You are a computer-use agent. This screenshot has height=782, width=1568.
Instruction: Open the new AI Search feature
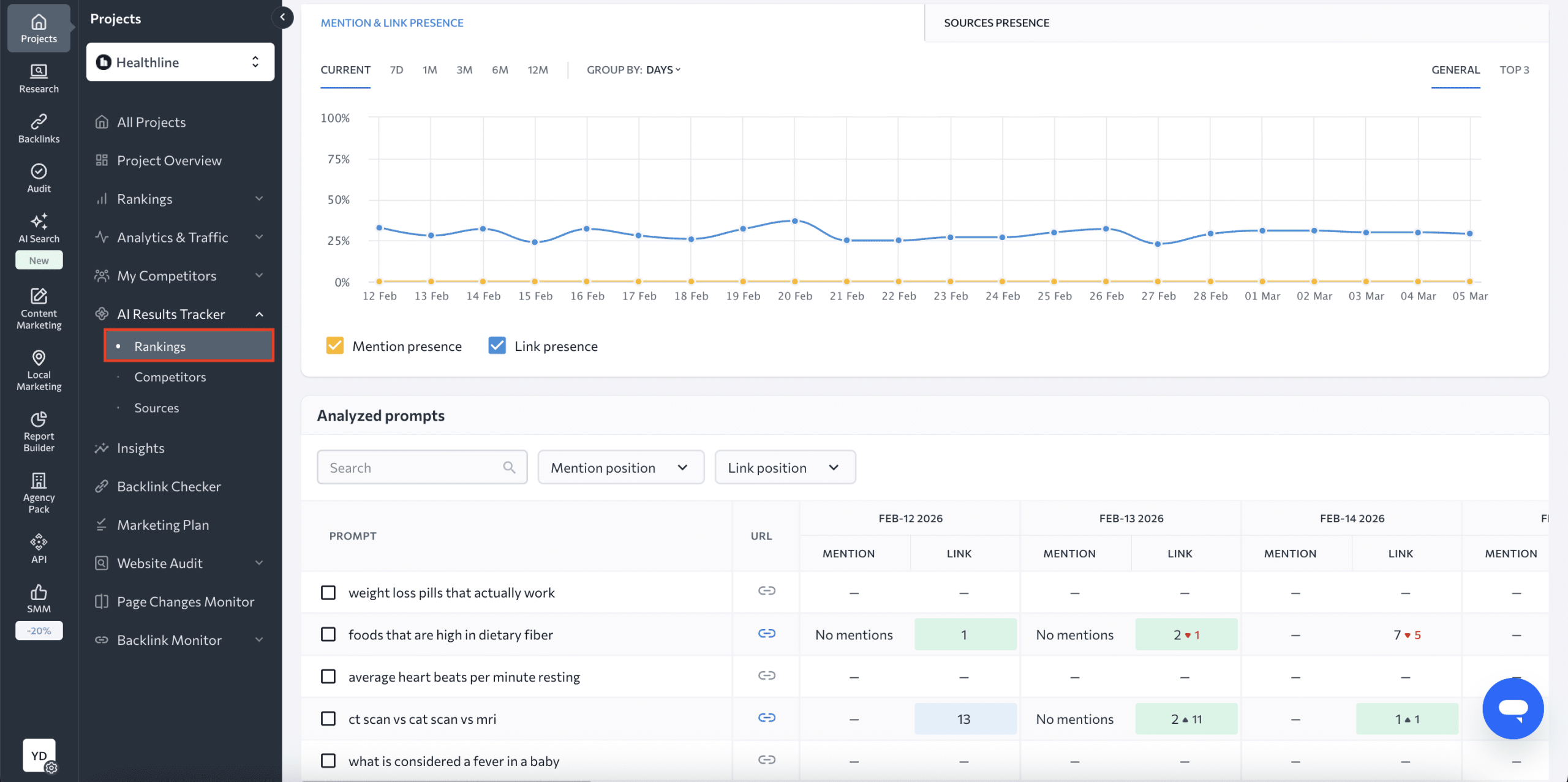click(38, 227)
